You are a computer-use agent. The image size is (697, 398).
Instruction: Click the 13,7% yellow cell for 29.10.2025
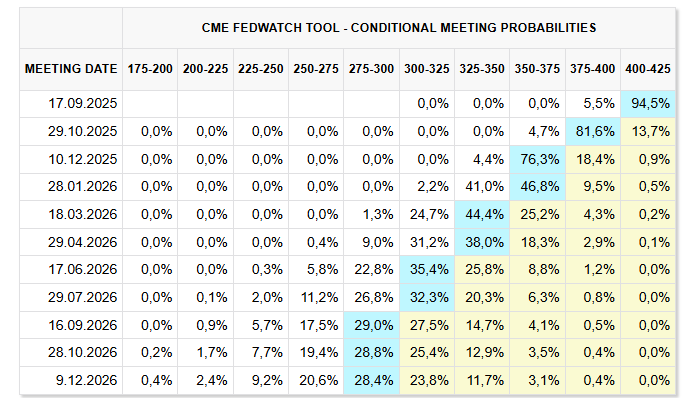click(x=648, y=132)
